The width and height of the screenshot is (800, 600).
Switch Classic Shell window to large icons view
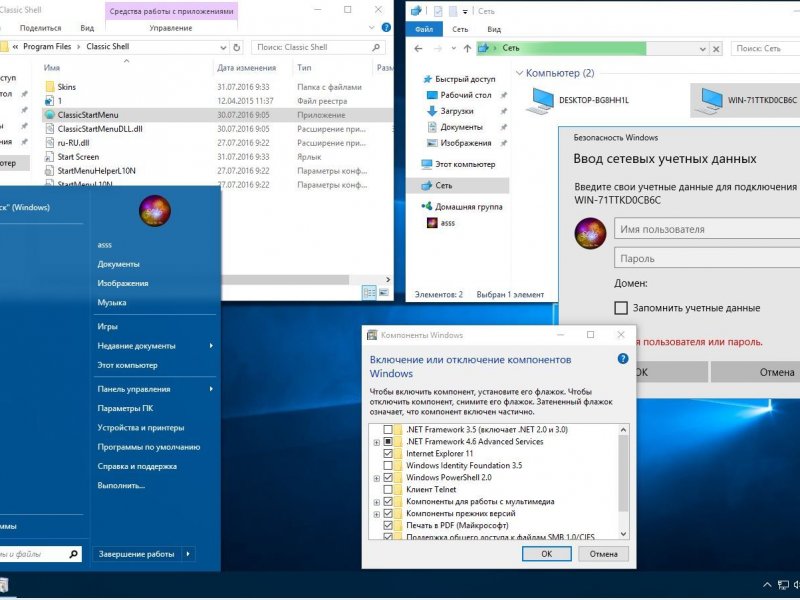coord(384,292)
